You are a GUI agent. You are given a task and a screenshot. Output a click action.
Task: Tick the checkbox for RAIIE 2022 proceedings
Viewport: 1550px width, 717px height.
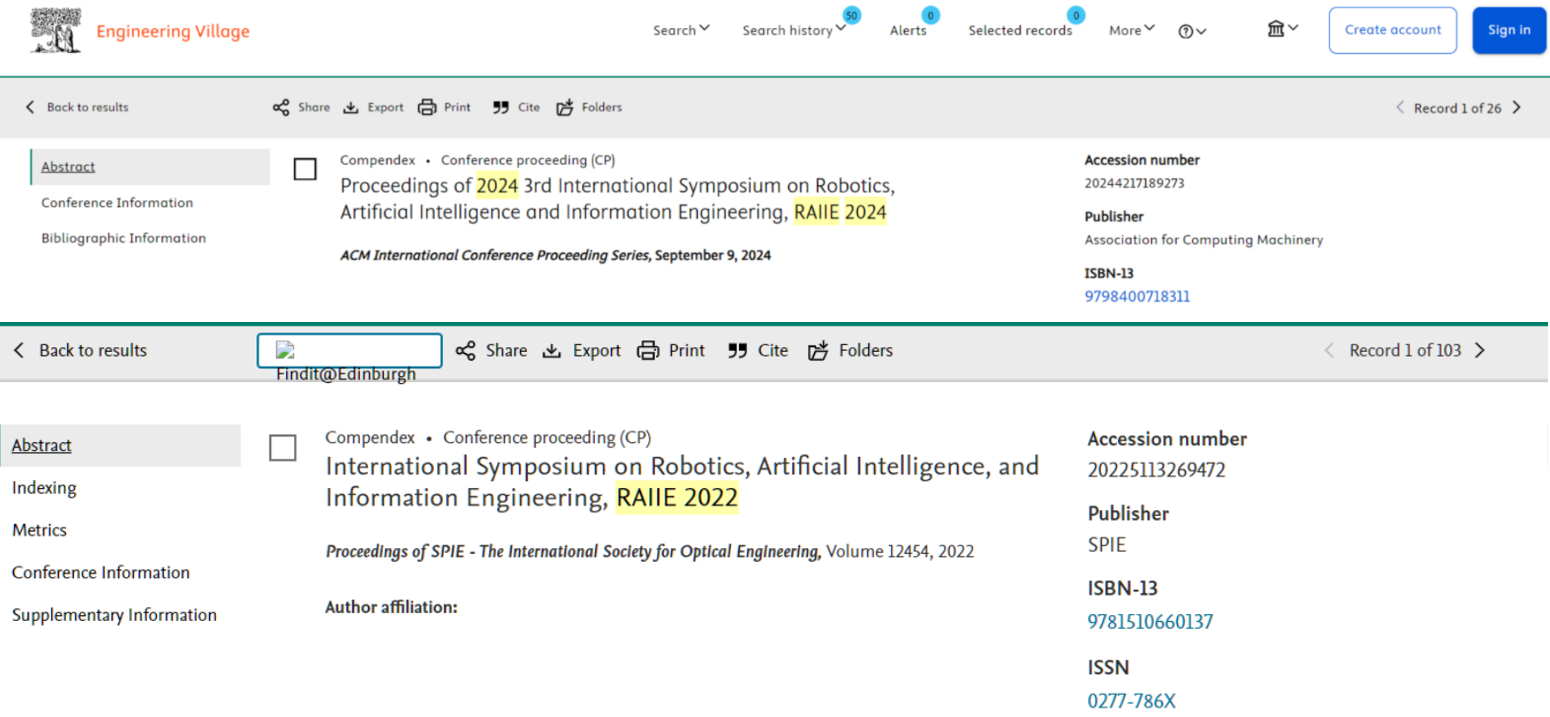[283, 448]
